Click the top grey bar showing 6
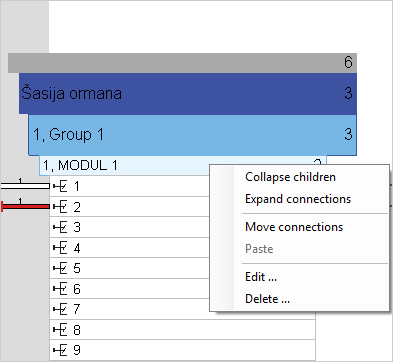Image resolution: width=393 pixels, height=362 pixels. click(x=182, y=63)
